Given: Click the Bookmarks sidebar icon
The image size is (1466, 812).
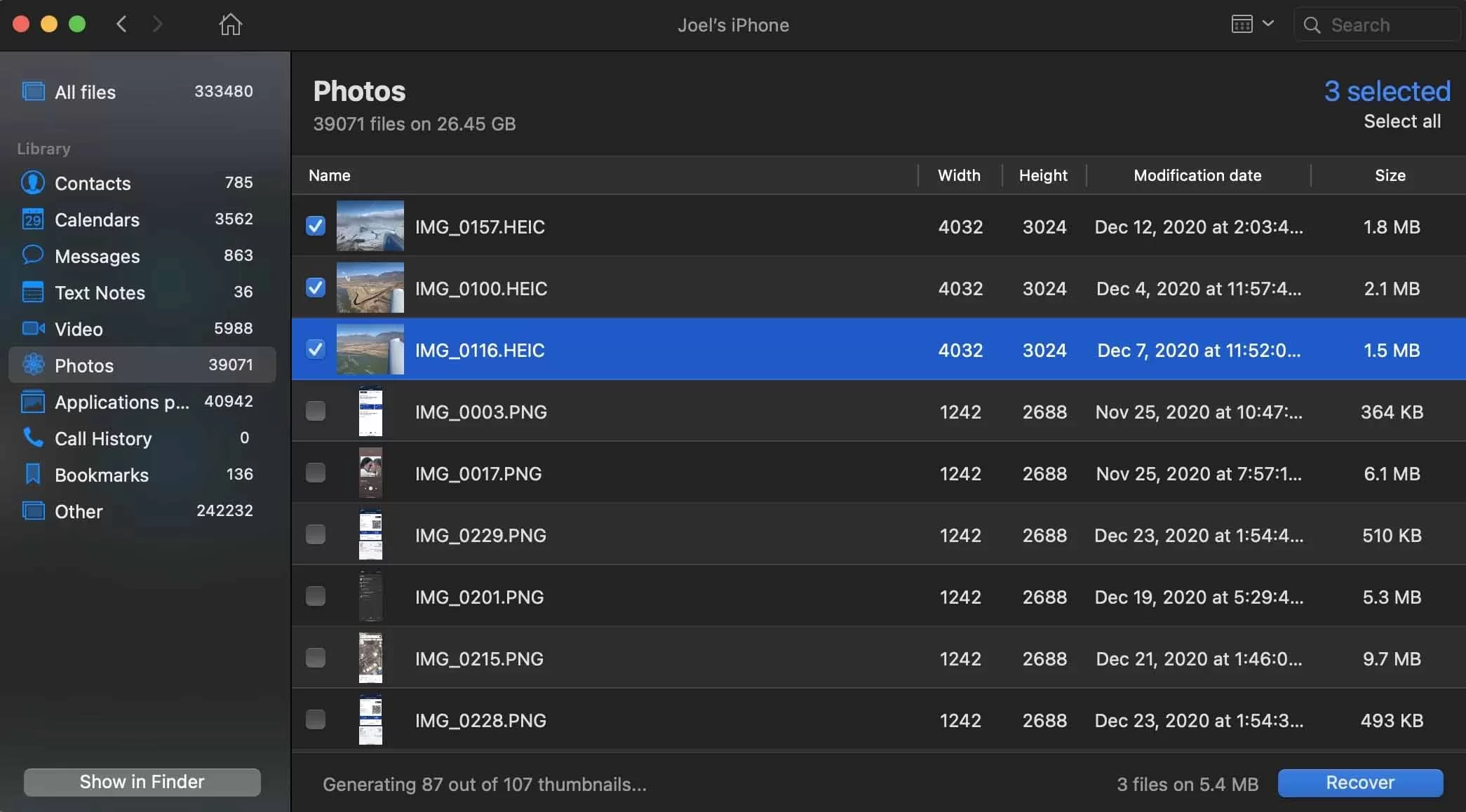Looking at the screenshot, I should [32, 475].
